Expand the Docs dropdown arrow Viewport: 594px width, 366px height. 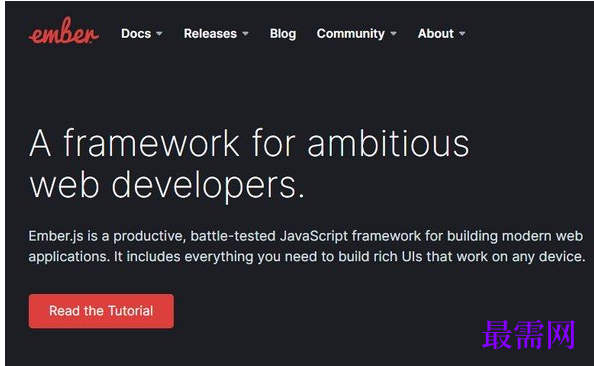click(159, 34)
